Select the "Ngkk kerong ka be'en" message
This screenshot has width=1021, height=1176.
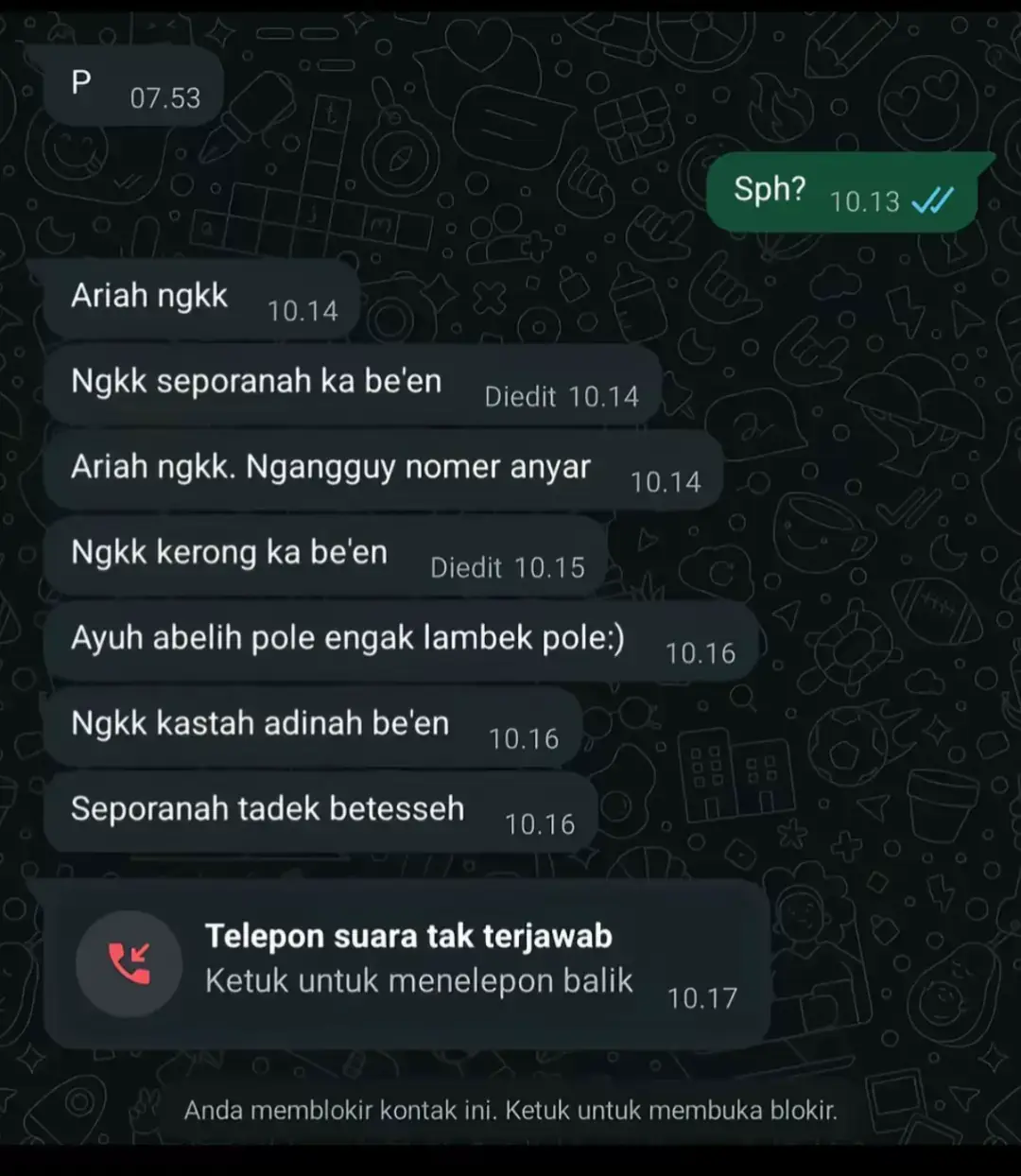click(x=325, y=556)
